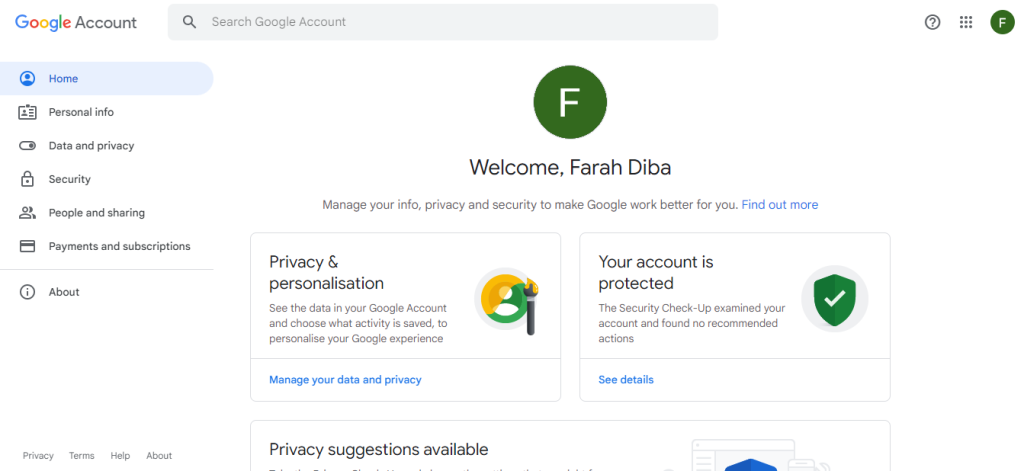Select the Home sidebar item

coord(106,78)
